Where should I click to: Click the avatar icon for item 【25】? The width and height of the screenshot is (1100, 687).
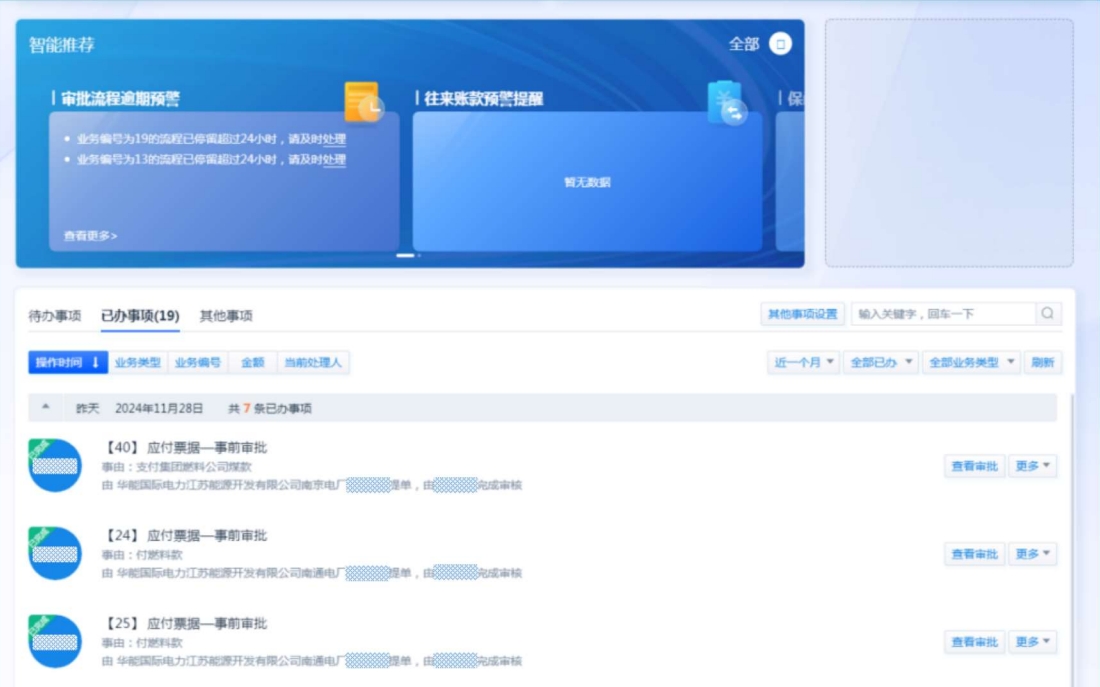(x=55, y=641)
